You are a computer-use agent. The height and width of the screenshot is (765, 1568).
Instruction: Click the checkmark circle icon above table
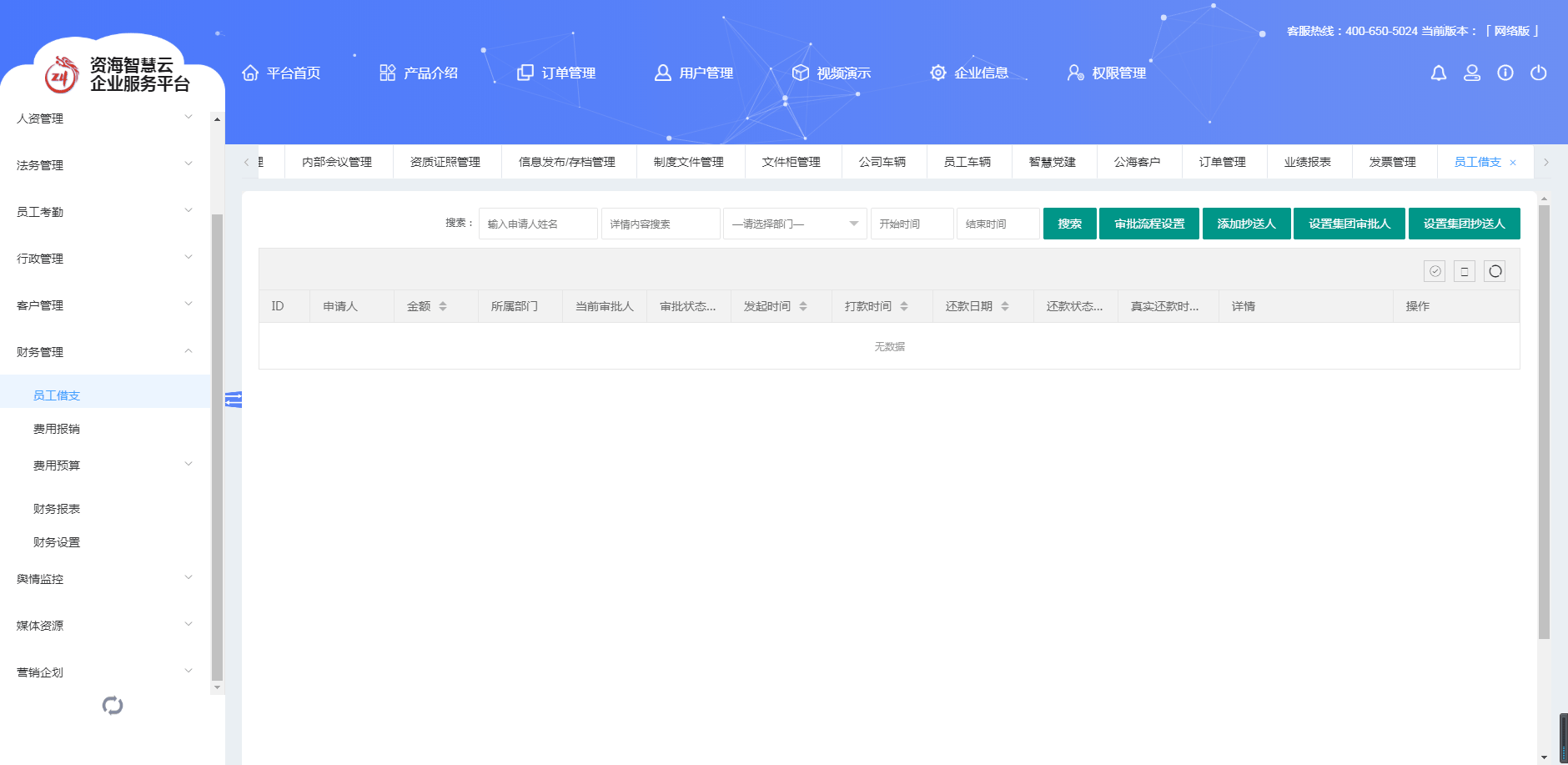1435,271
